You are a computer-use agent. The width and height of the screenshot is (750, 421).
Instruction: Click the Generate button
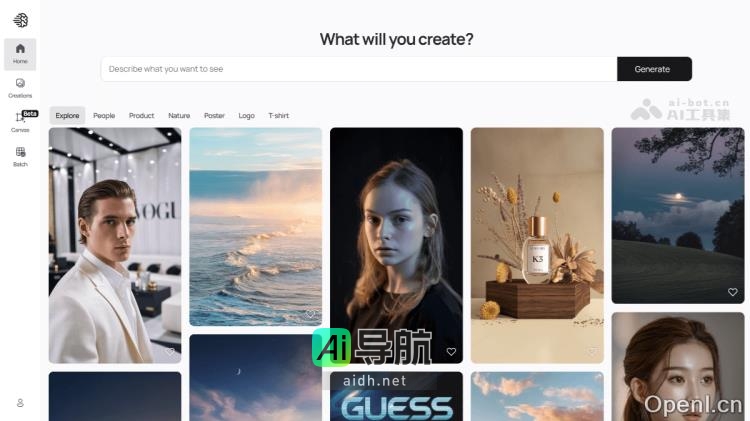[x=654, y=69]
